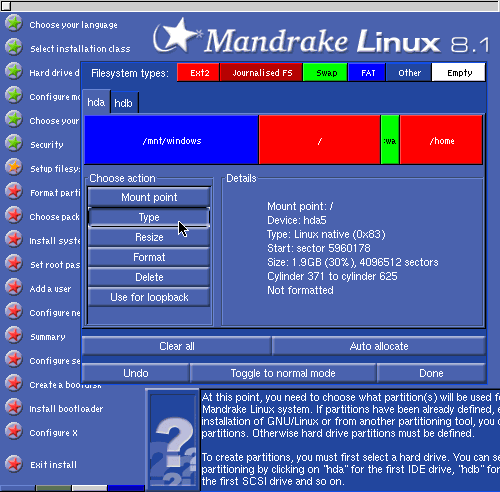The height and width of the screenshot is (492, 500).
Task: Click the red star beside Configure services
Action: (x=14, y=359)
